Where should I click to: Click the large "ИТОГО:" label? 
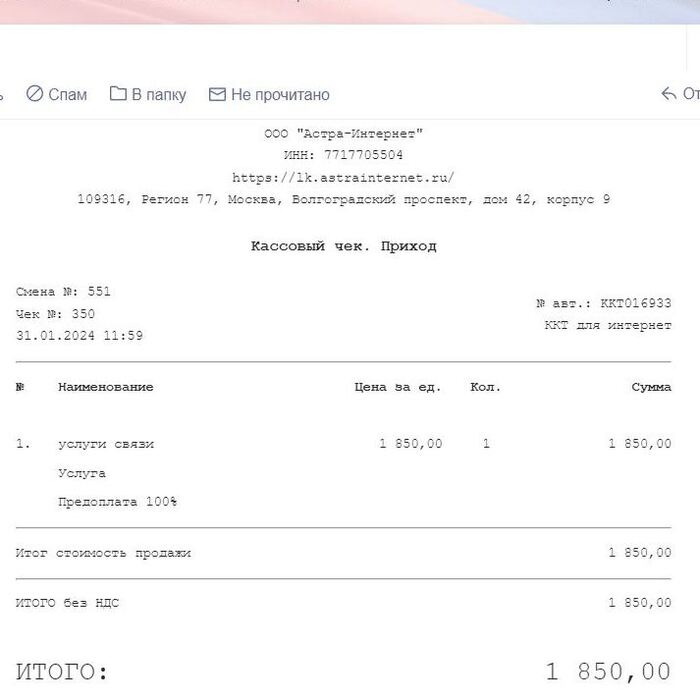61,670
